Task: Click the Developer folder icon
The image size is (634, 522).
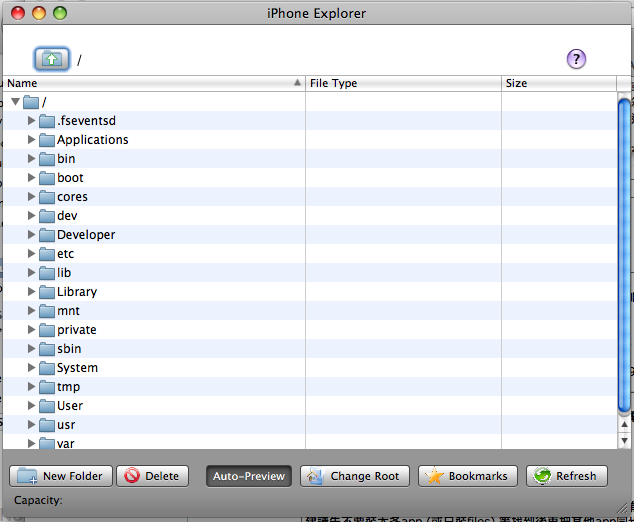Action: pos(47,235)
